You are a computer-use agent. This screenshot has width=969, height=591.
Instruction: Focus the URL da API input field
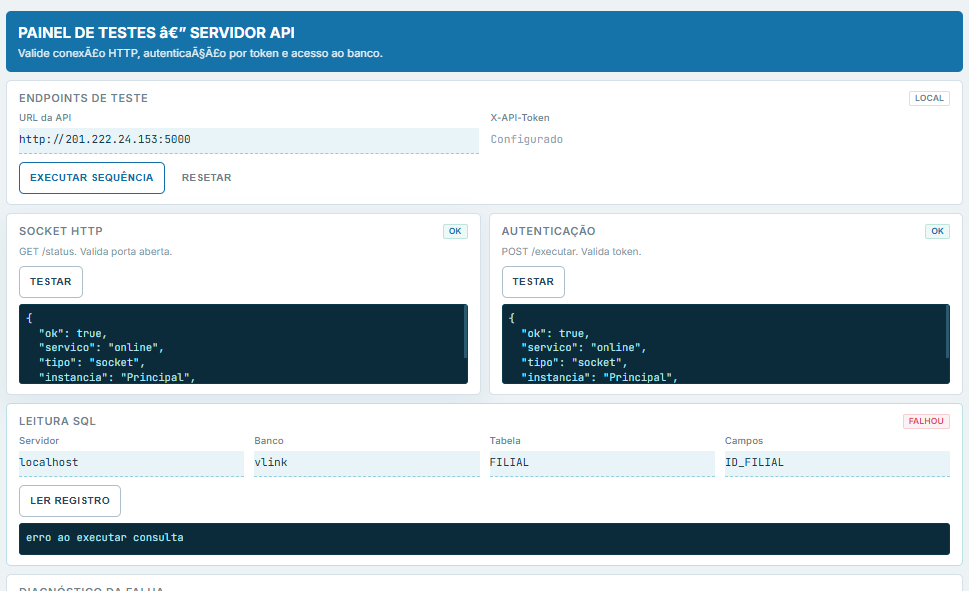248,140
